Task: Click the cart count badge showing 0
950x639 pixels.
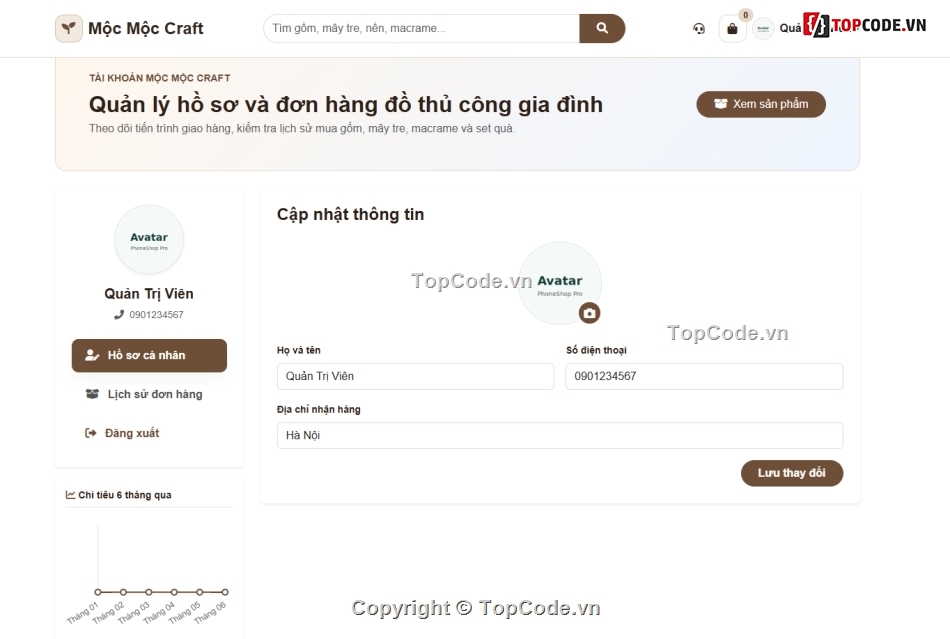Action: point(745,15)
